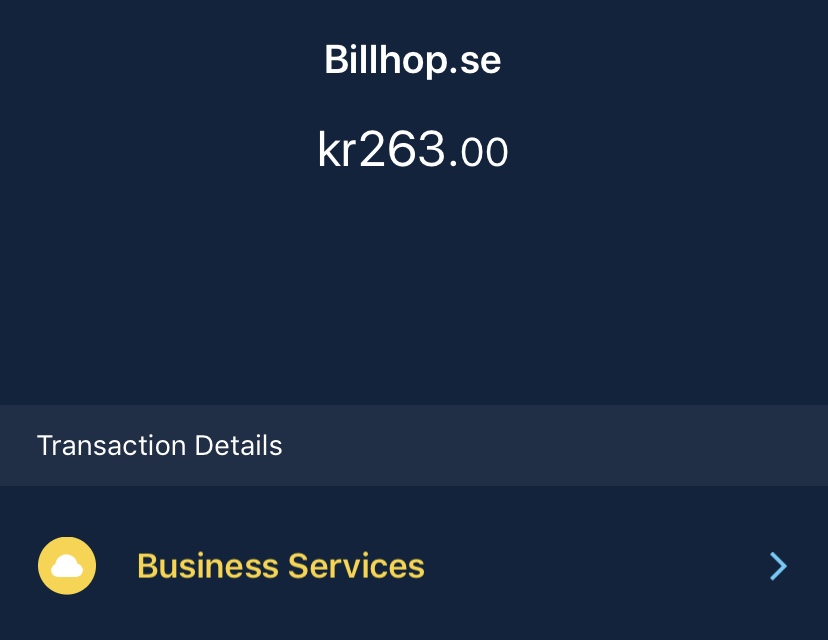Click the word Services in the category

tap(356, 566)
